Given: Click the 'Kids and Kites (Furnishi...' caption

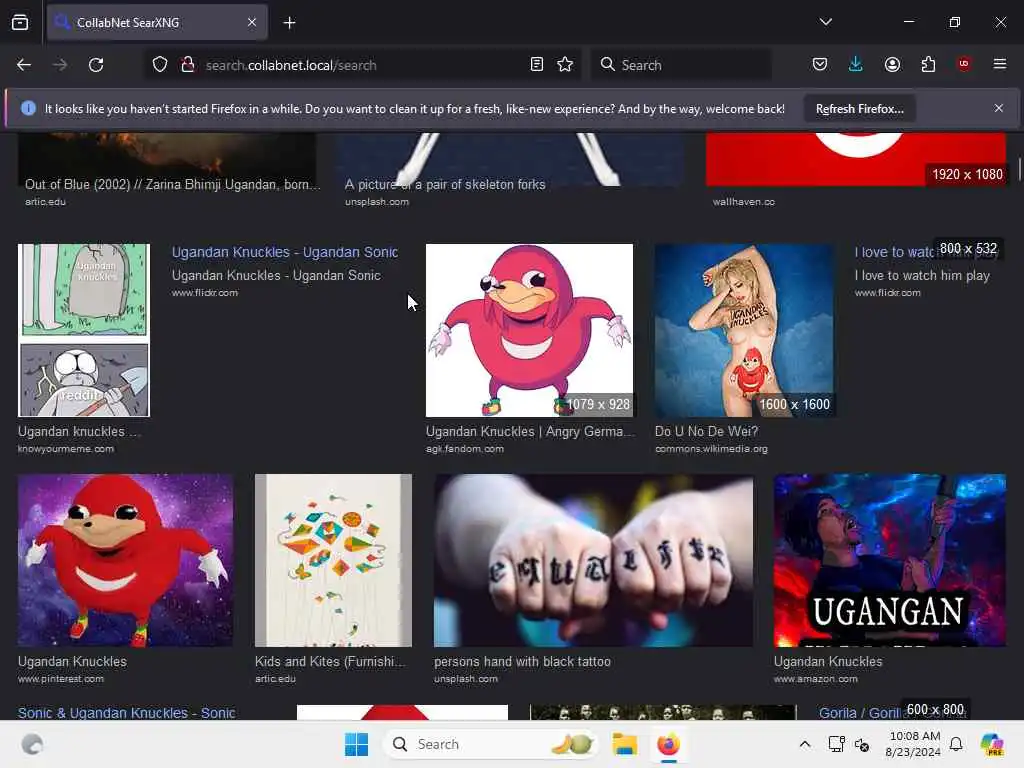Looking at the screenshot, I should 330,662.
